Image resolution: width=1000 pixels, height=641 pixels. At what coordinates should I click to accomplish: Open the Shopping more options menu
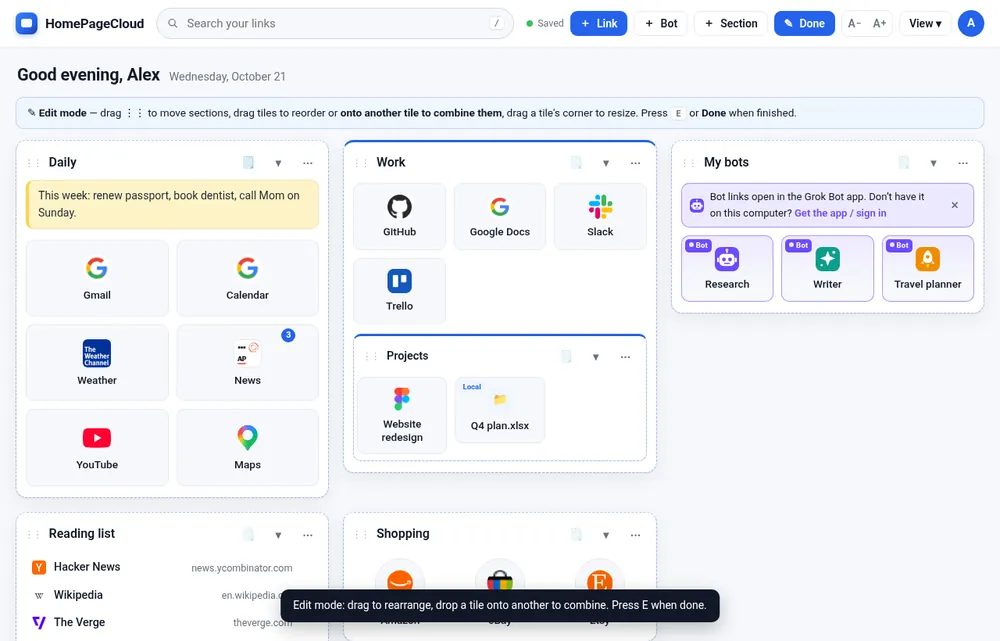(x=635, y=535)
